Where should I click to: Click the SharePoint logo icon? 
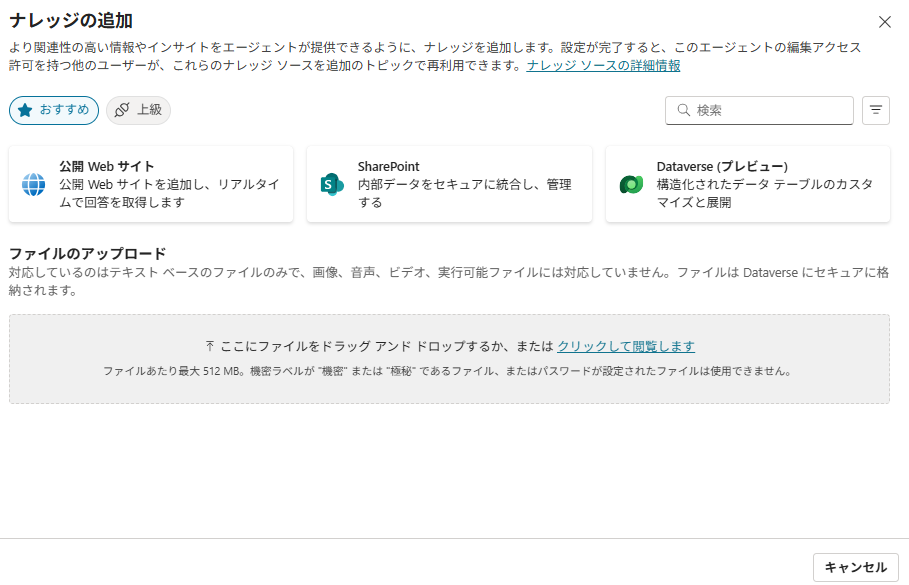pos(332,184)
